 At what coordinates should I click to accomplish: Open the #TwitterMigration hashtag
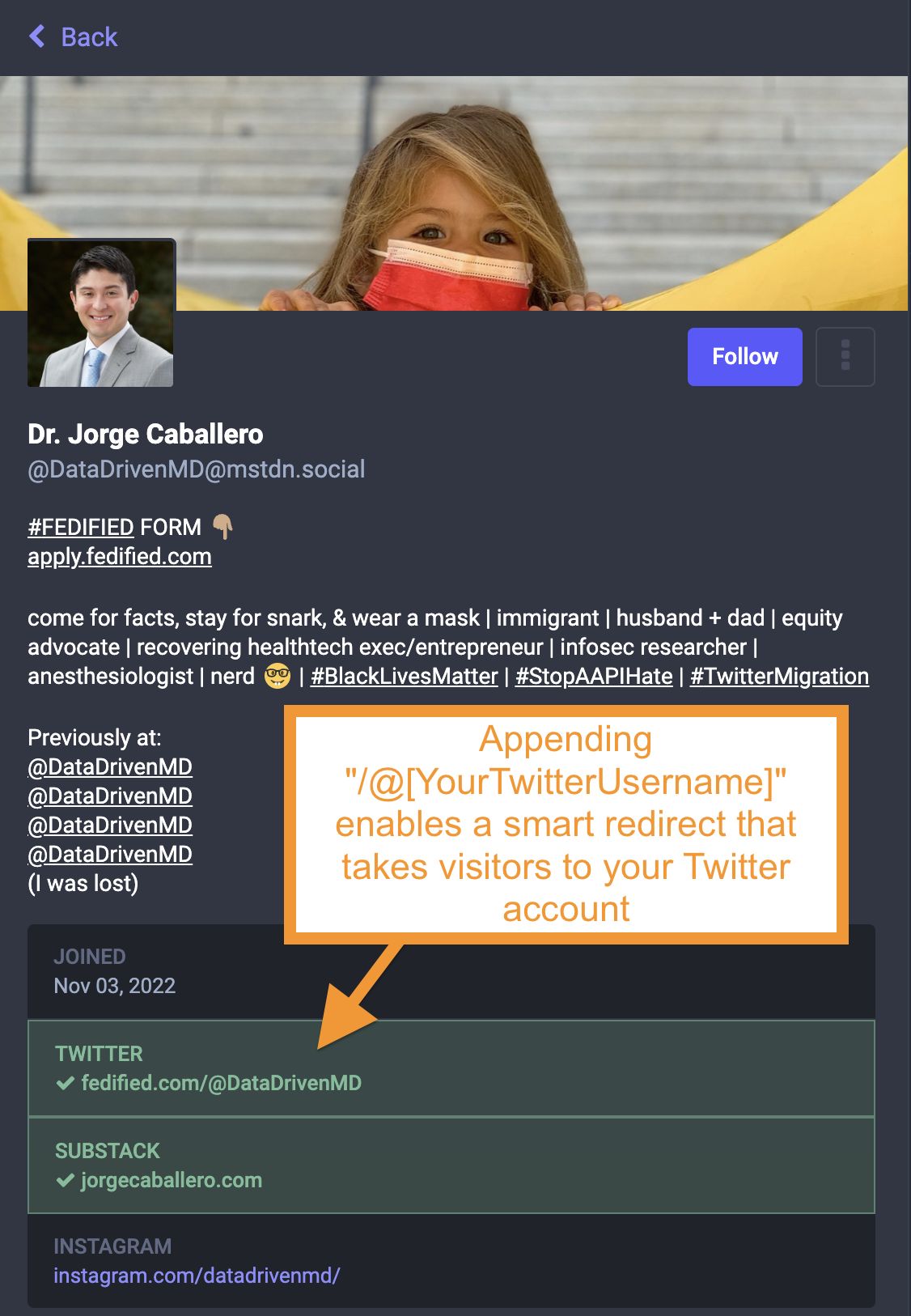[779, 677]
